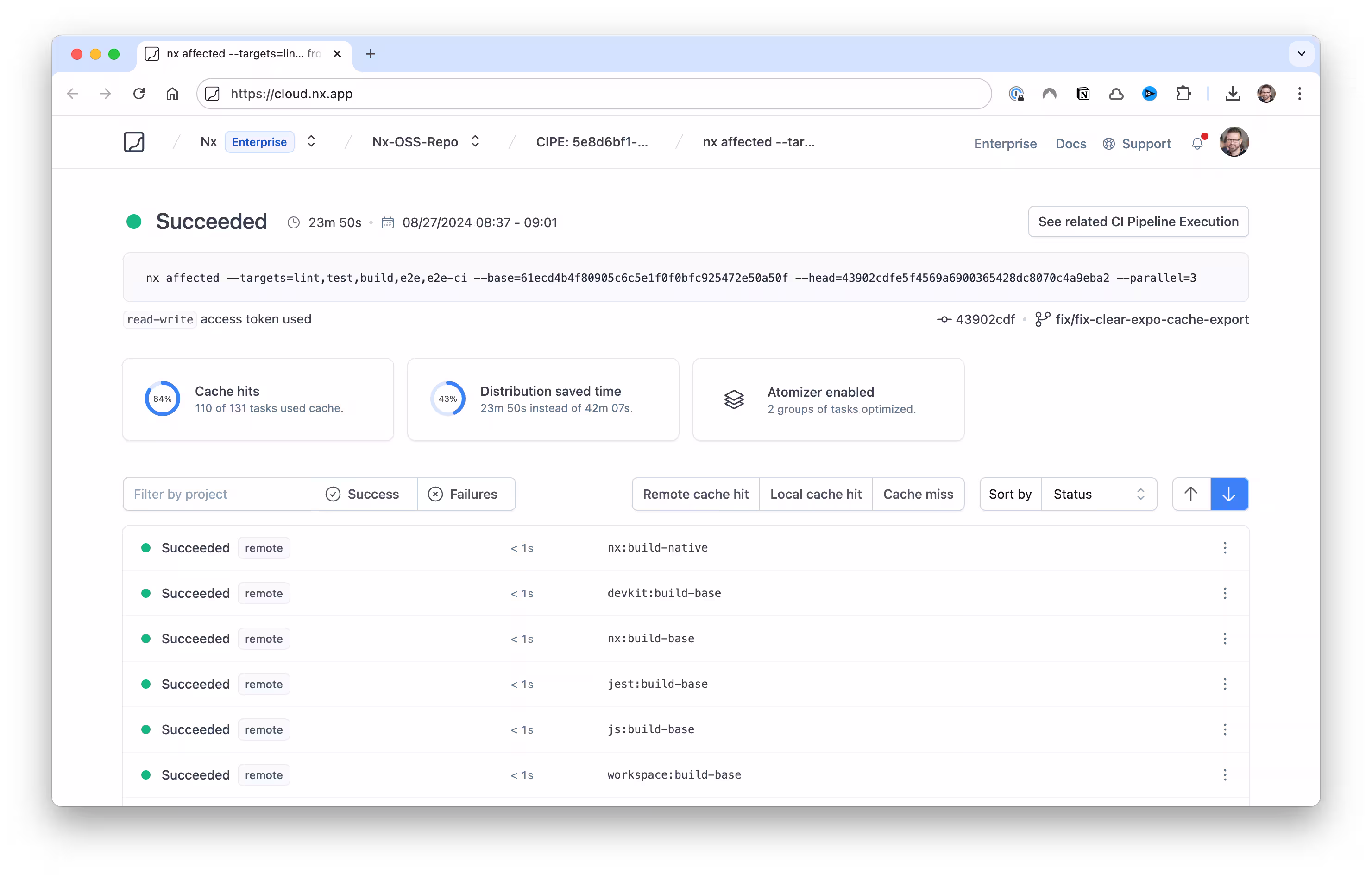The height and width of the screenshot is (875, 1372).
Task: Enable the Success filter
Action: coord(365,494)
